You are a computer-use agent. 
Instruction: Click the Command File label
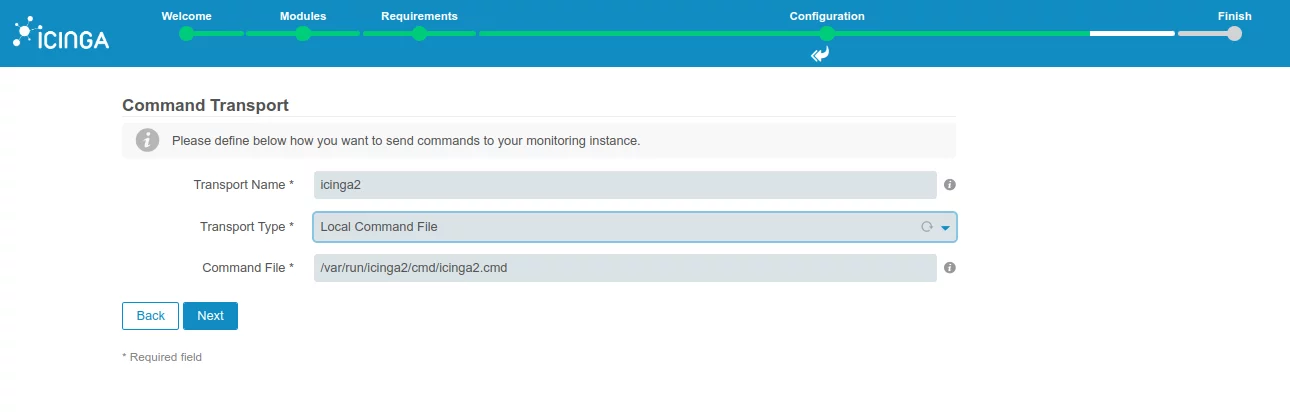248,268
